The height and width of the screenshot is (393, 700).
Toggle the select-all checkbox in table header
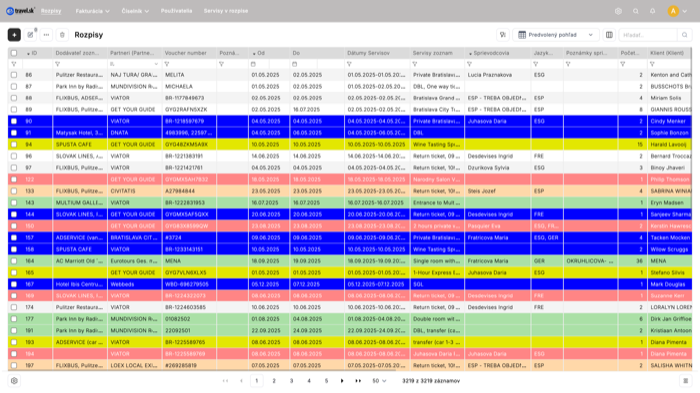[x=14, y=53]
